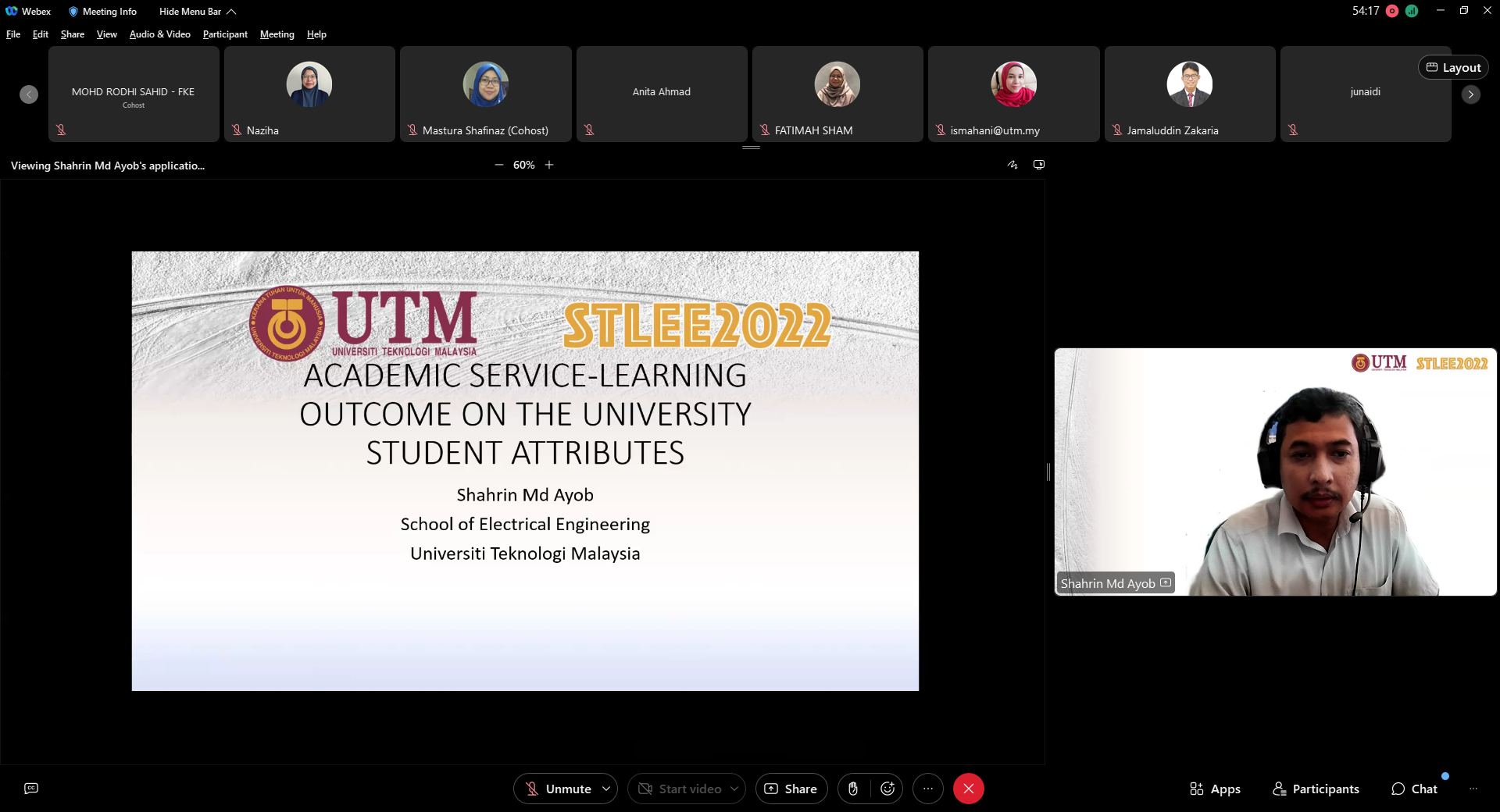The width and height of the screenshot is (1500, 812).
Task: Open more options ellipsis in meeting controls
Action: click(927, 789)
